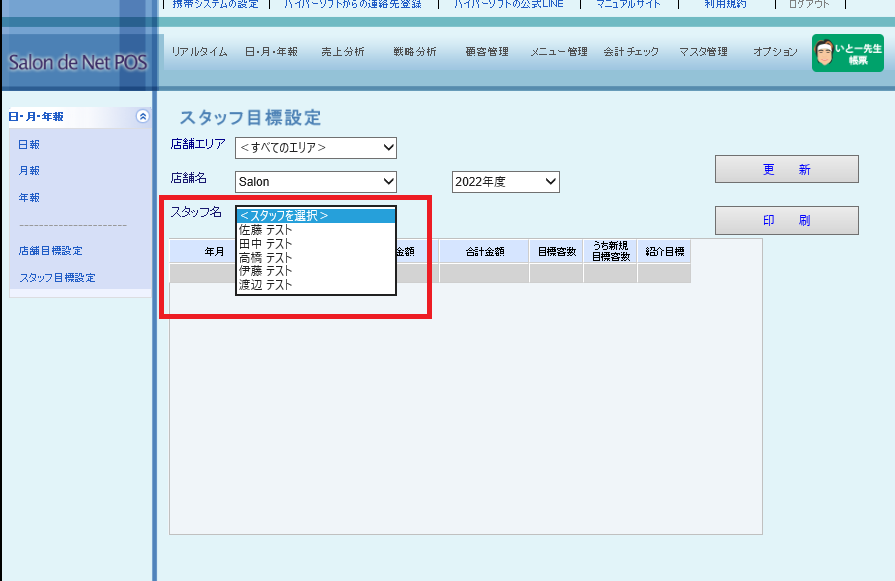Open the 2022年度 year dropdown
This screenshot has height=581, width=895.
point(505,182)
